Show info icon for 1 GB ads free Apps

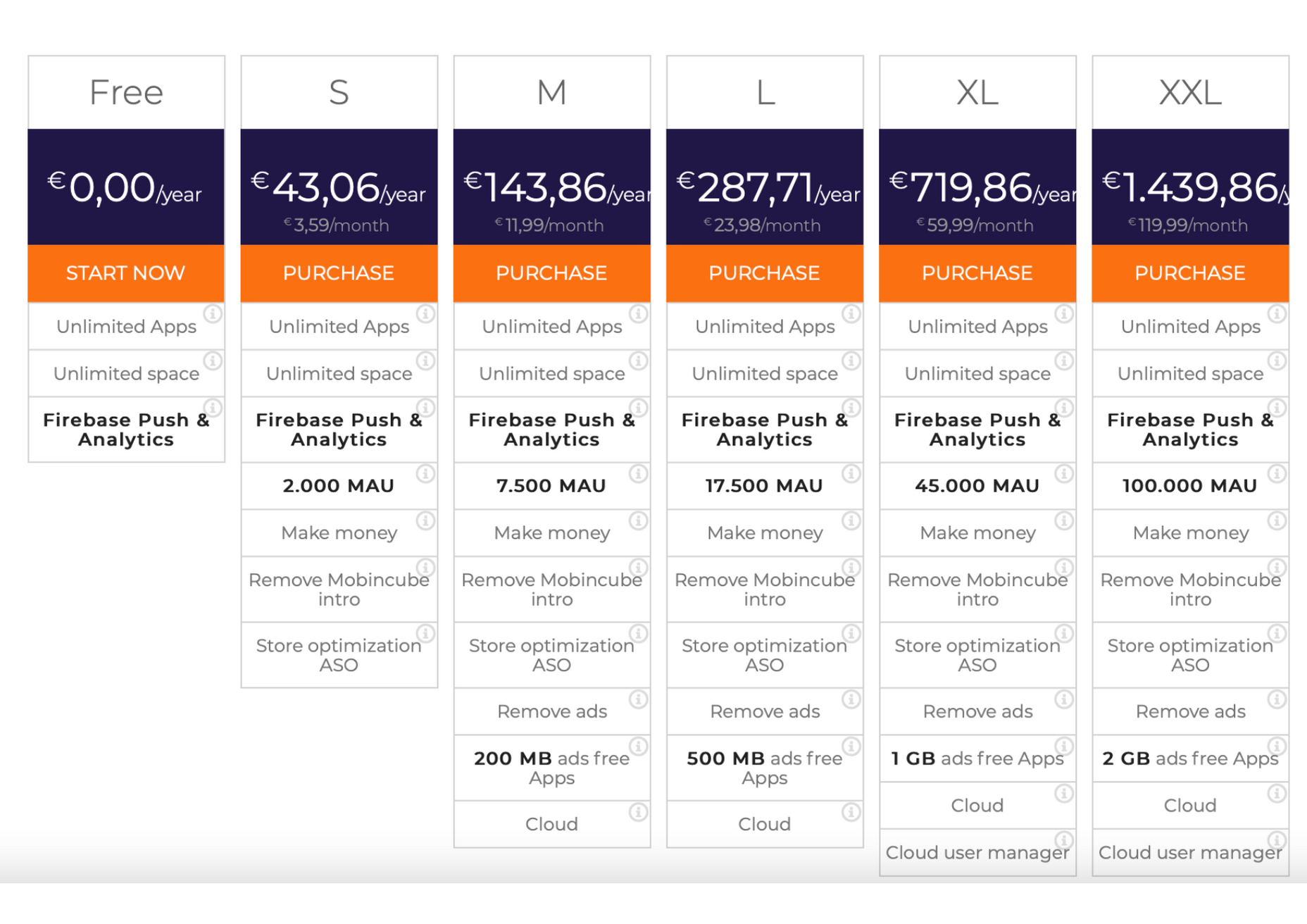point(1064,746)
